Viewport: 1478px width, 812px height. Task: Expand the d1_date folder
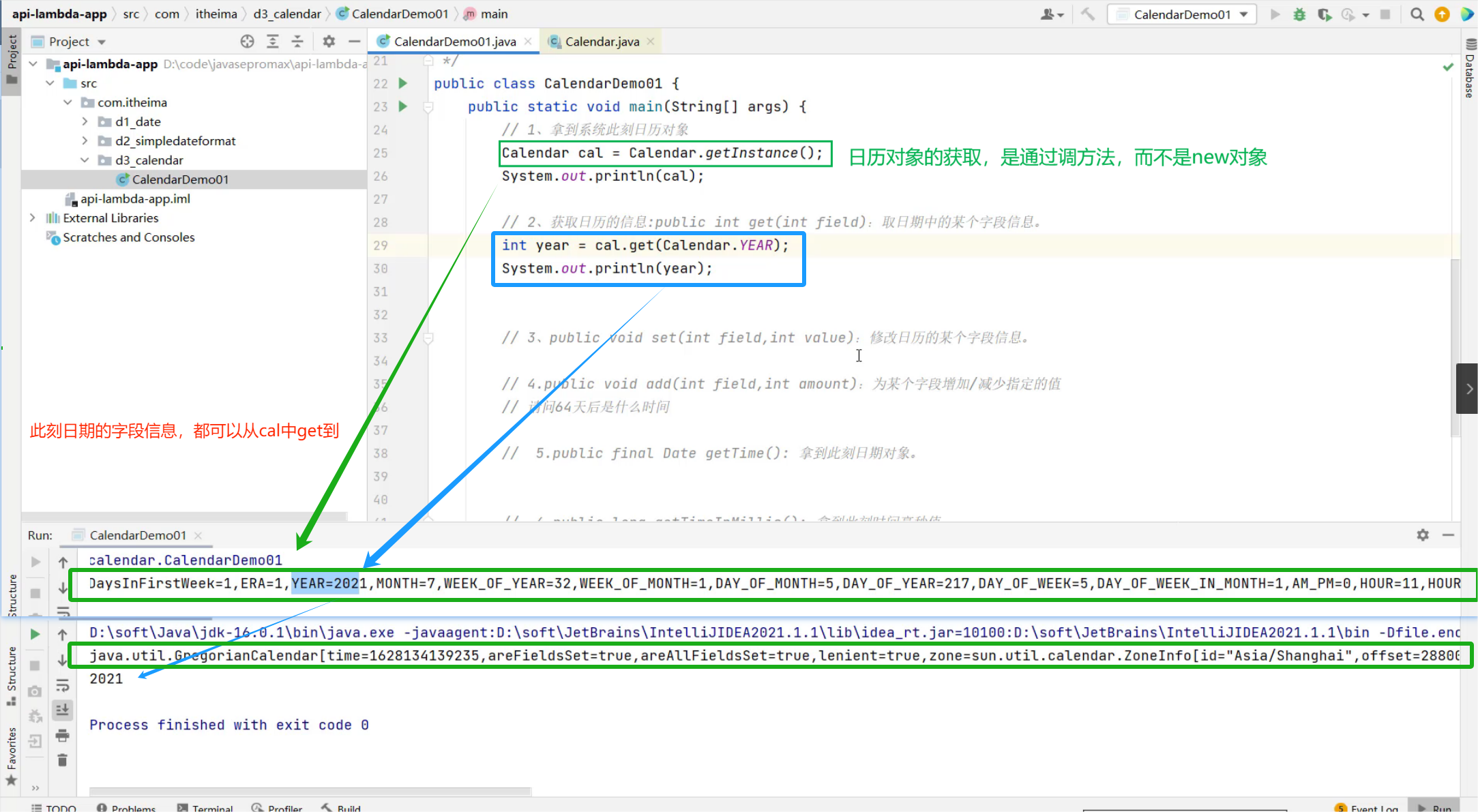(x=85, y=121)
